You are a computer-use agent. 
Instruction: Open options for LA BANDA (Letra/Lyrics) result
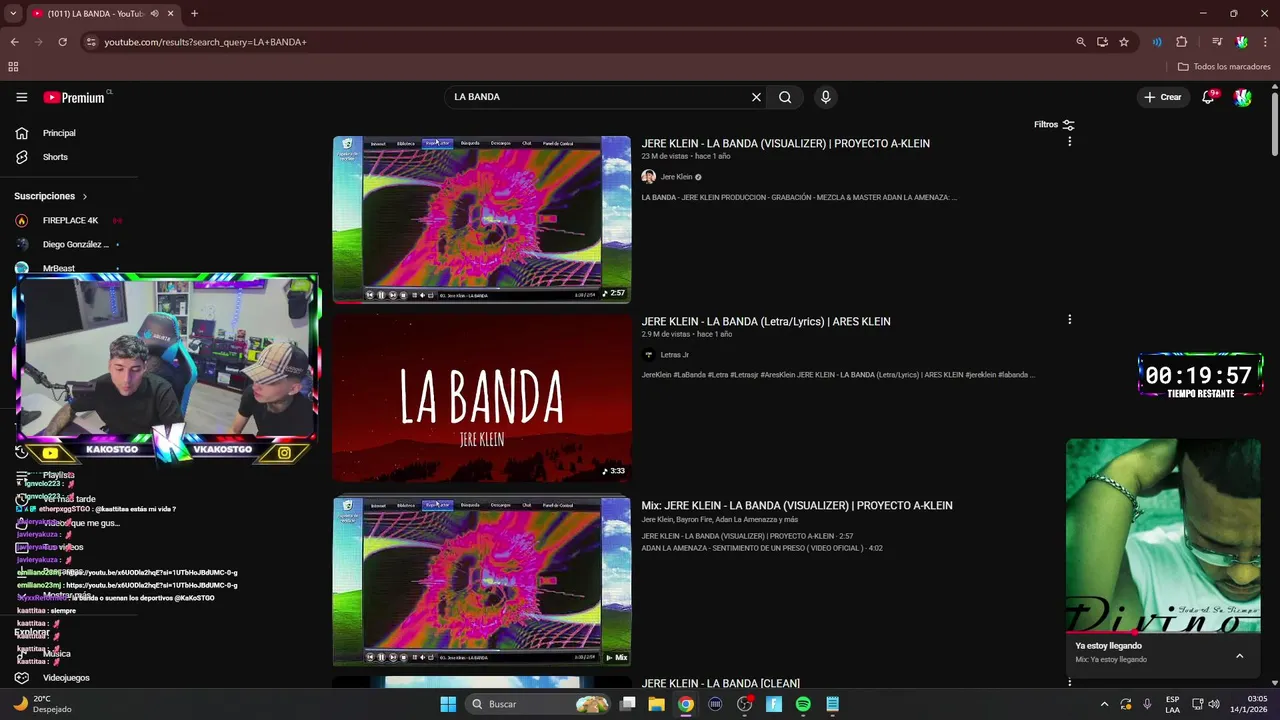pyautogui.click(x=1069, y=320)
